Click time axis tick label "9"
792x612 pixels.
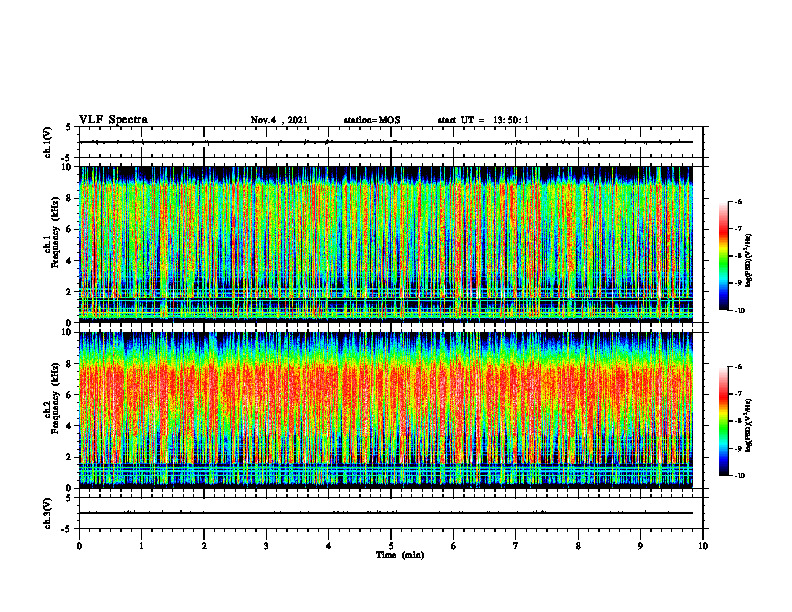[x=640, y=546]
